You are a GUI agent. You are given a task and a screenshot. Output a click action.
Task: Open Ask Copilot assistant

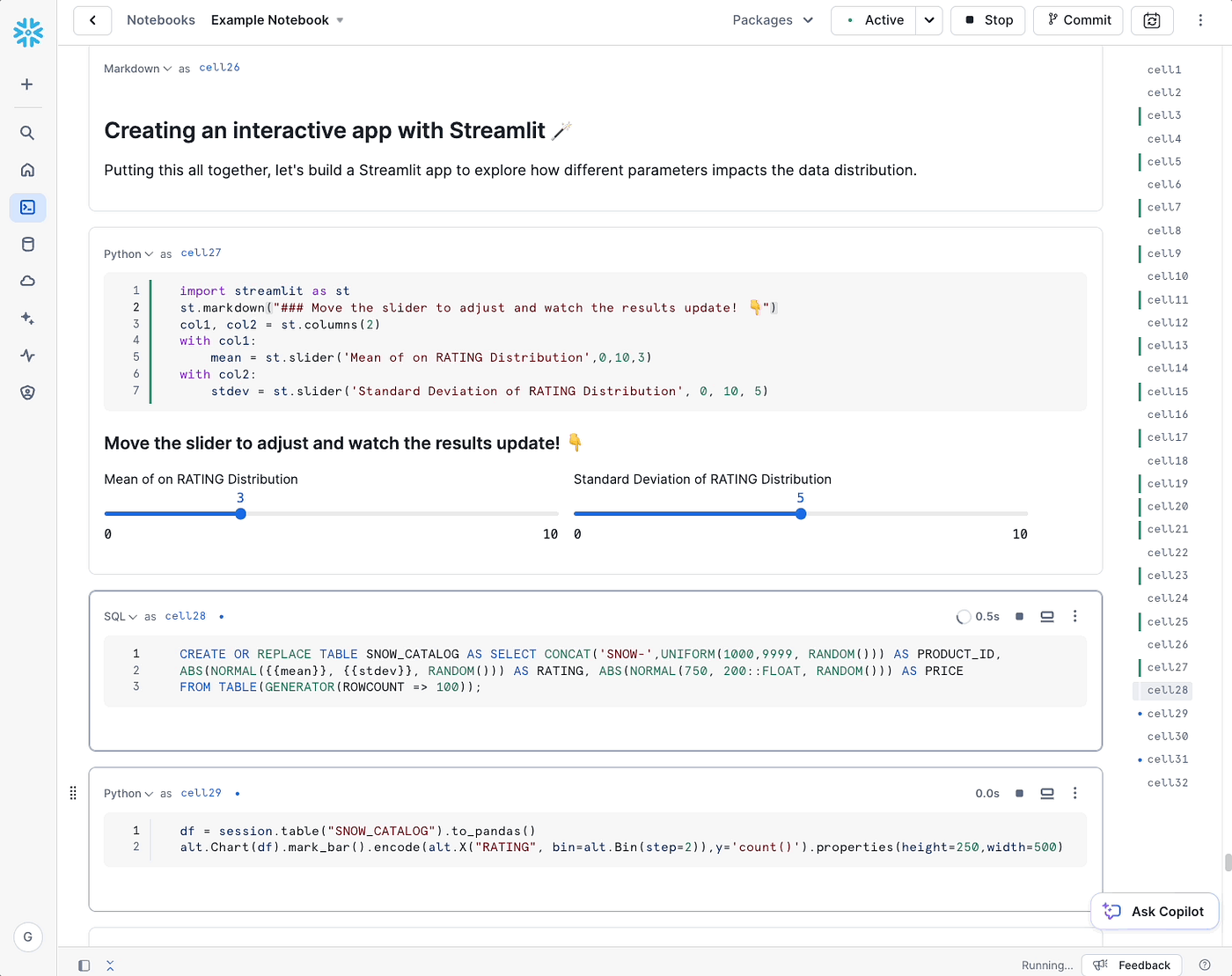coord(1154,912)
